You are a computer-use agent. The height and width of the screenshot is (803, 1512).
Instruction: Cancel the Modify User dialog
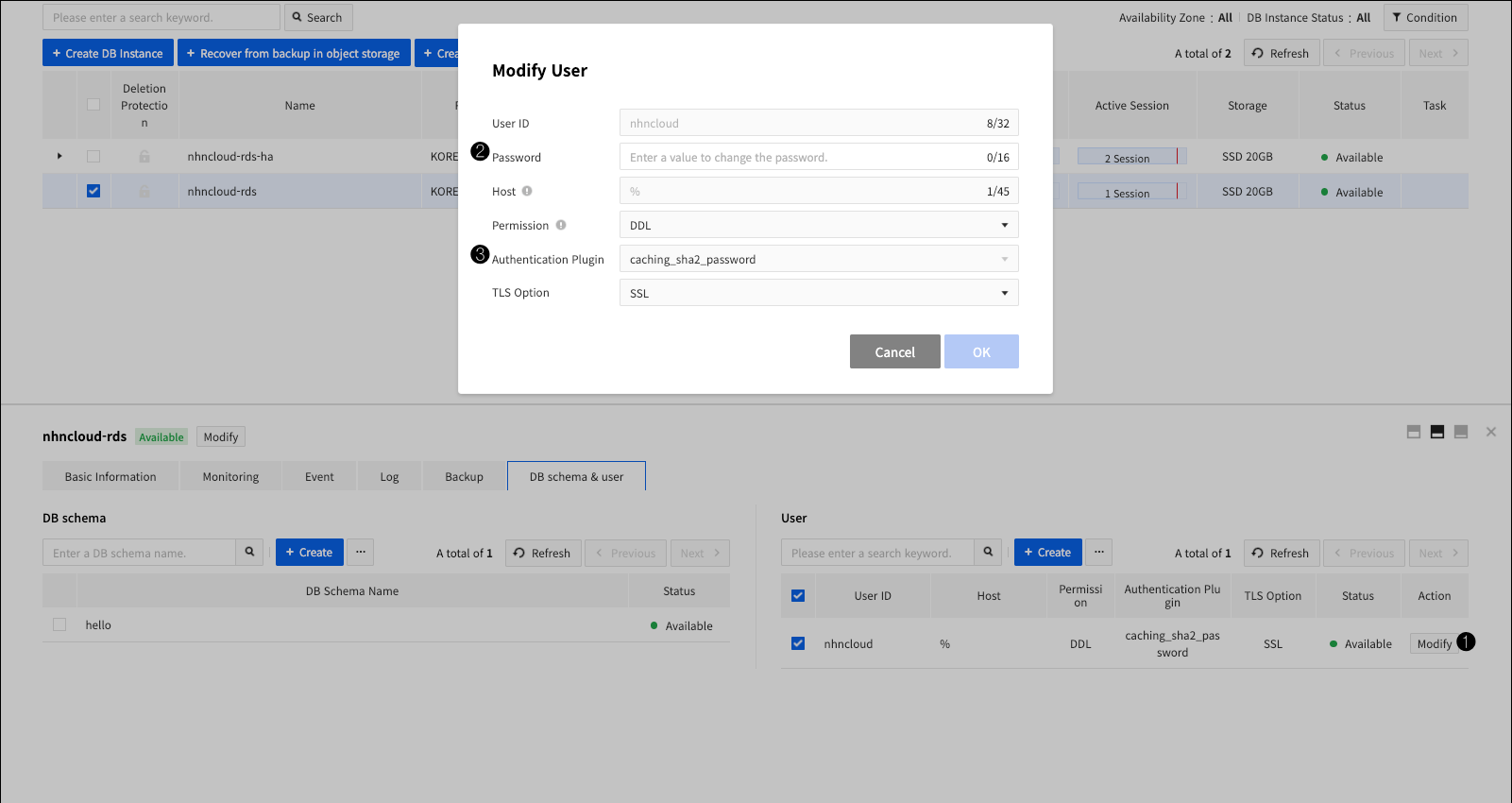coord(894,351)
